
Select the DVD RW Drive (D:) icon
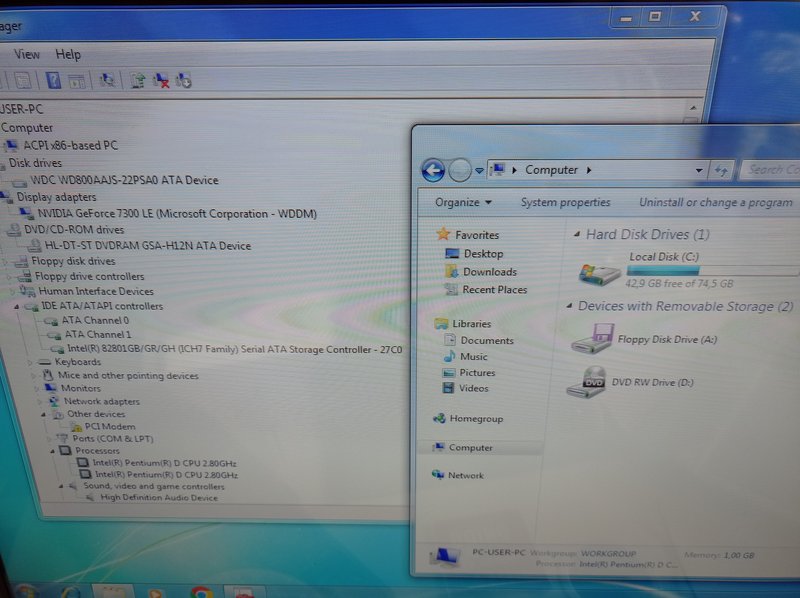click(586, 382)
